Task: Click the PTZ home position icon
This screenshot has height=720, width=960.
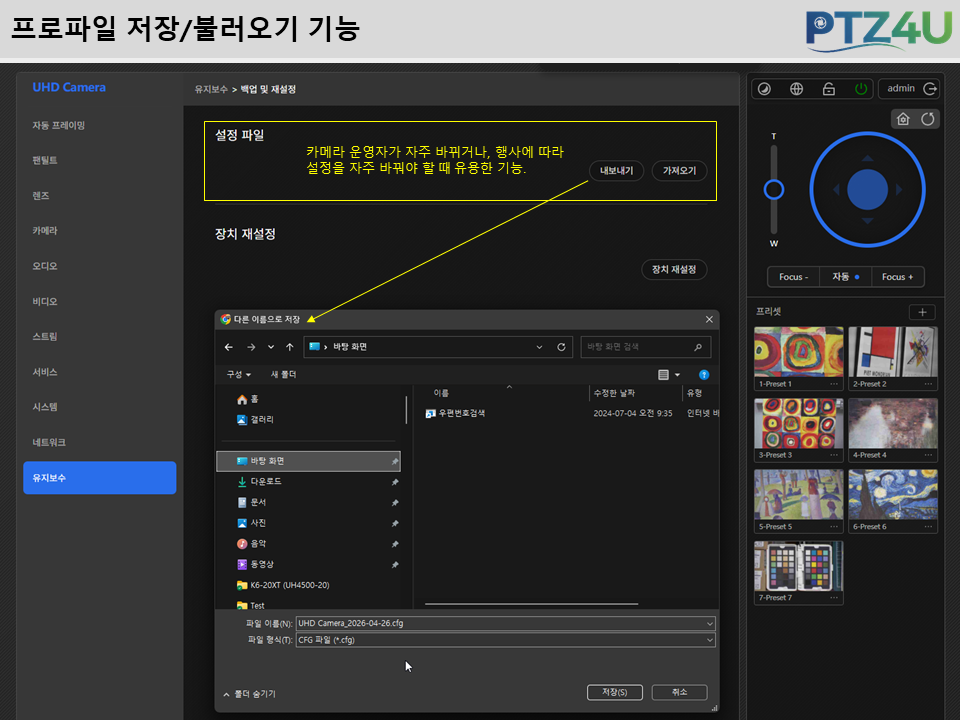Action: coord(903,119)
